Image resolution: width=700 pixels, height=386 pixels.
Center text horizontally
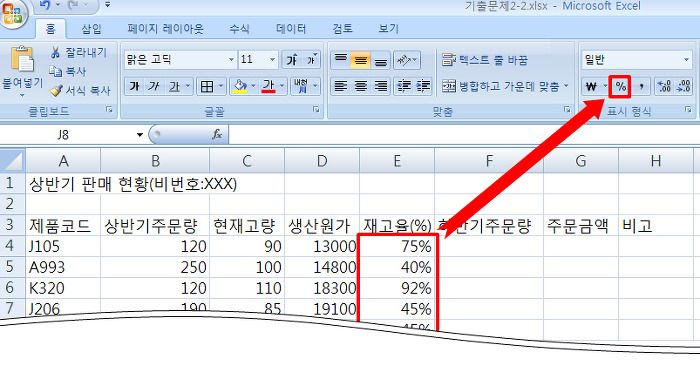tap(360, 86)
